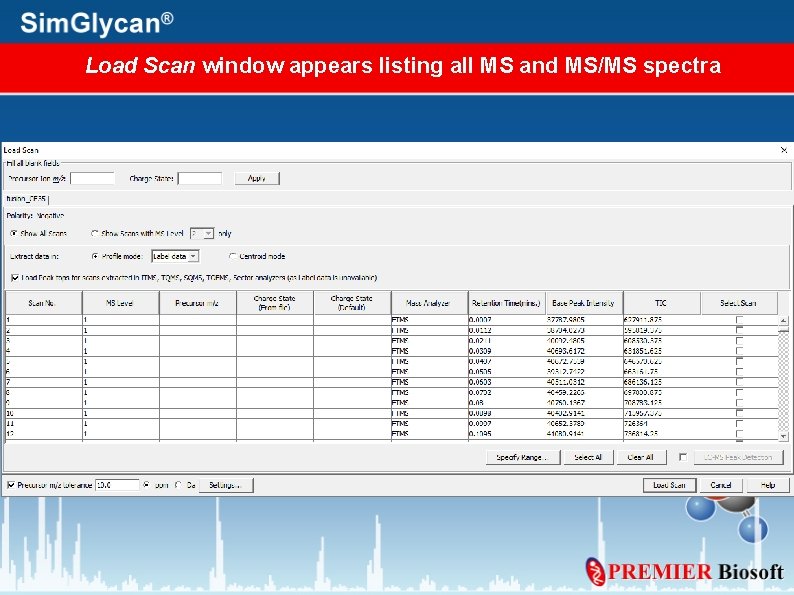Screen dimensions: 794x595
Task: Tick Select Scan checkbox for scan 7
Action: 739,382
